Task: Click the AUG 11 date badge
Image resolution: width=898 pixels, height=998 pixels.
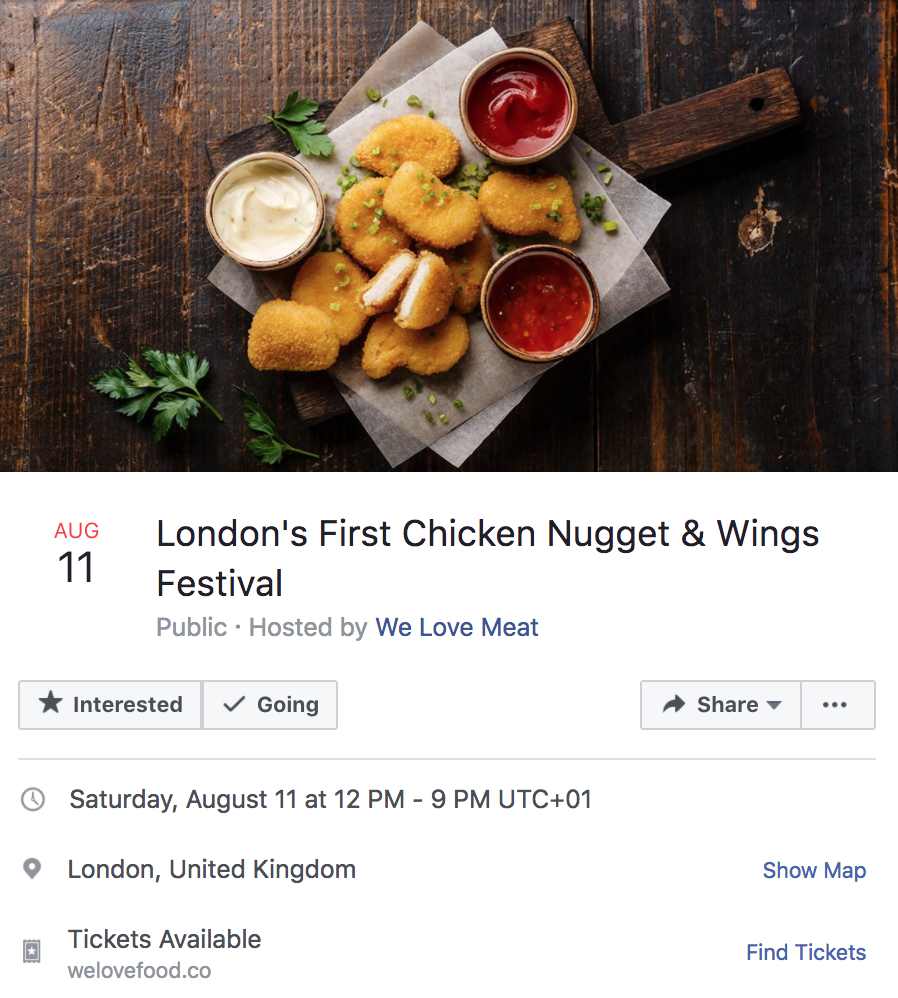Action: tap(76, 550)
